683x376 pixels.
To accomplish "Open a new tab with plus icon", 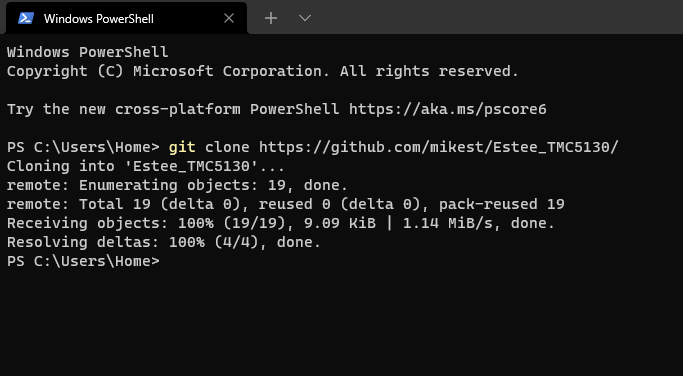I will pos(271,18).
